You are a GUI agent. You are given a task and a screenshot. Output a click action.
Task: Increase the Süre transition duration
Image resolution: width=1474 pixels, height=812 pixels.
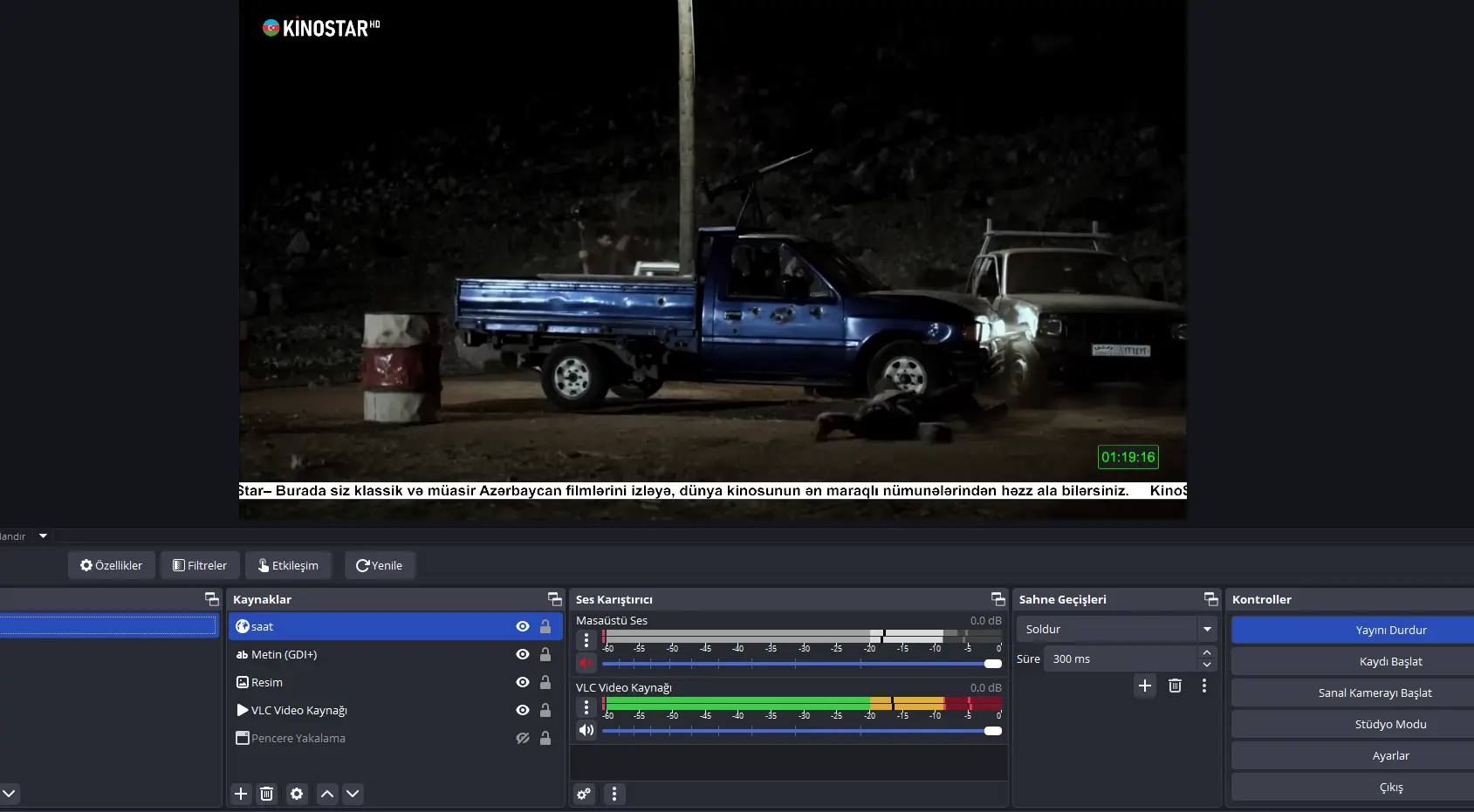[x=1207, y=652]
